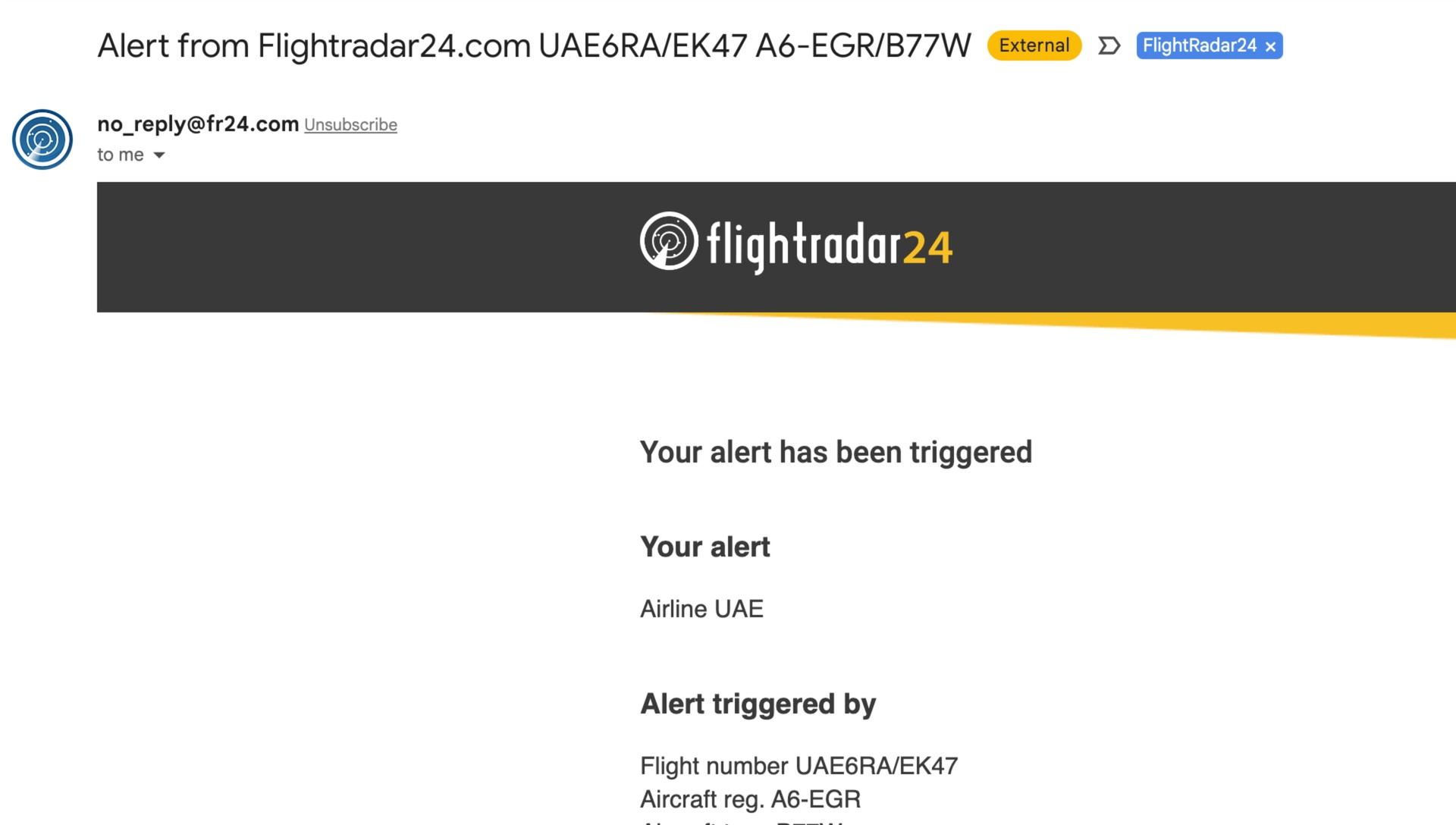The image size is (1456, 825).
Task: Click the yellow '24' in the logo
Action: [x=928, y=248]
